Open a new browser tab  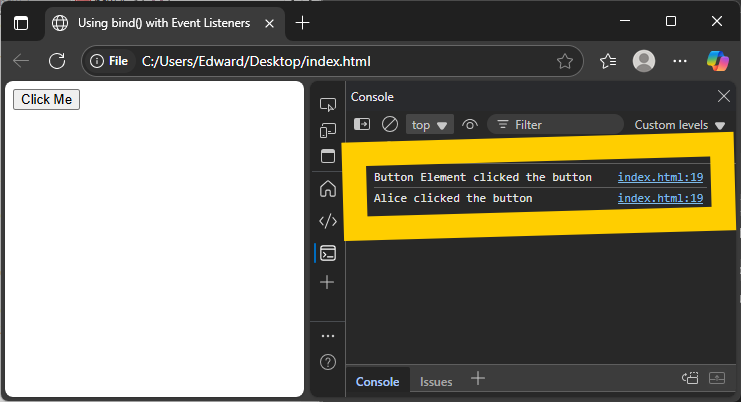[302, 23]
